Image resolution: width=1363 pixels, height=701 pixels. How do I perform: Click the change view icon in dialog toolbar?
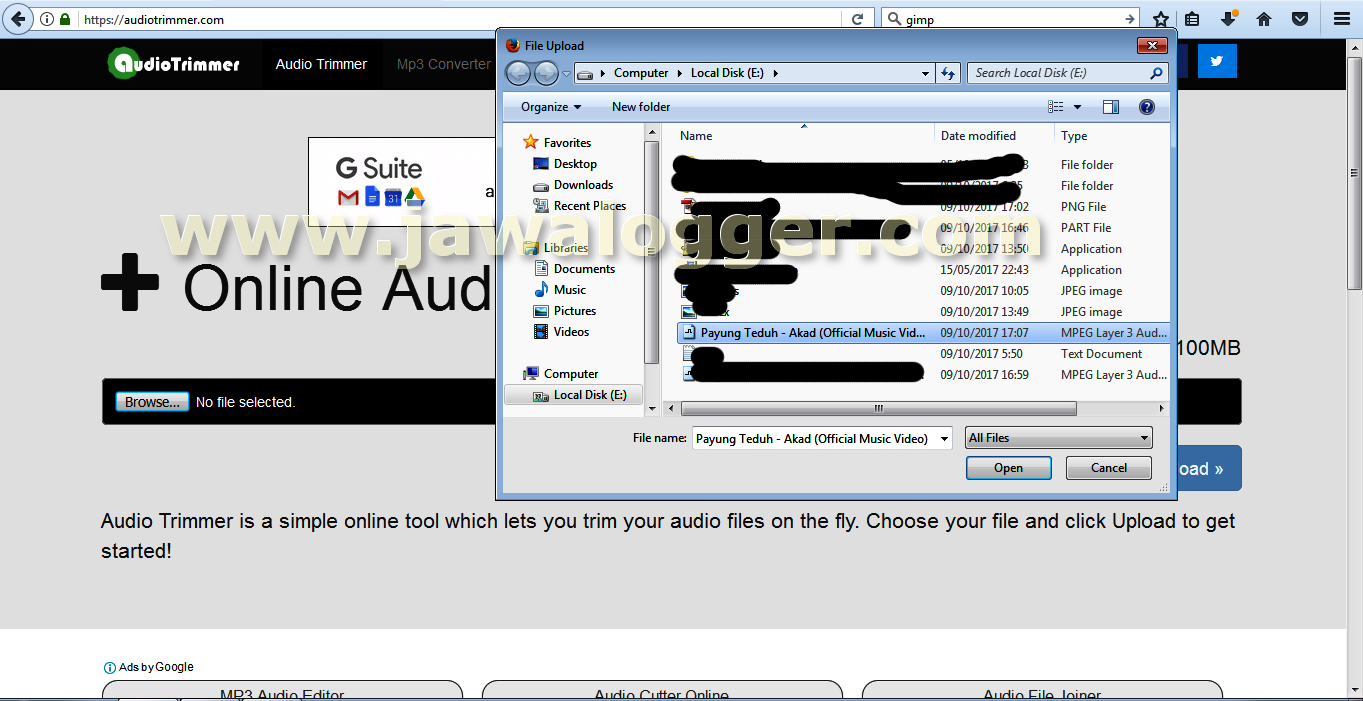pyautogui.click(x=1056, y=107)
